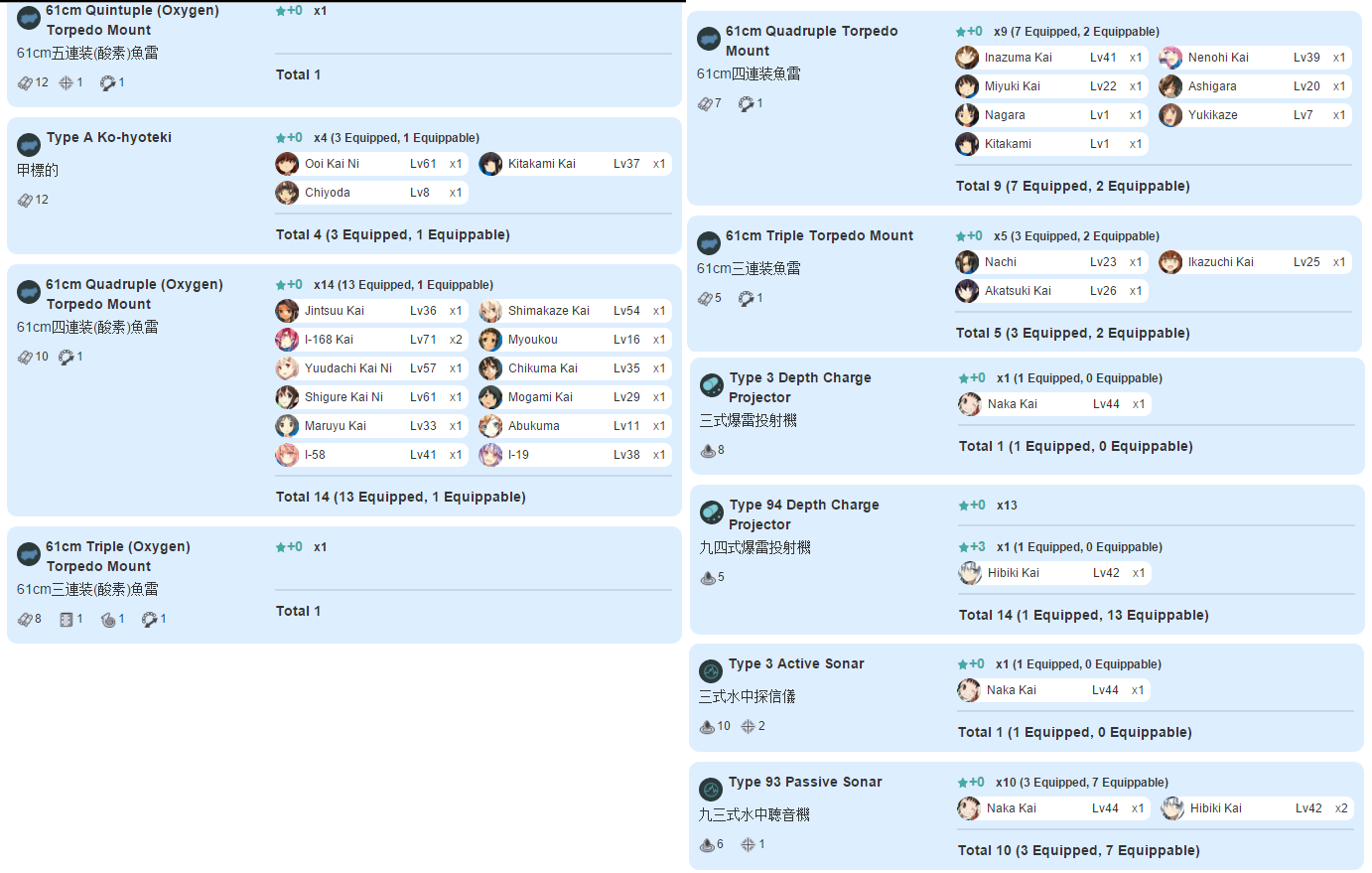Click Naka Kai's avatar under Type 3 Depth Charge Projector
Screen dimensions: 1372x873
(x=970, y=404)
